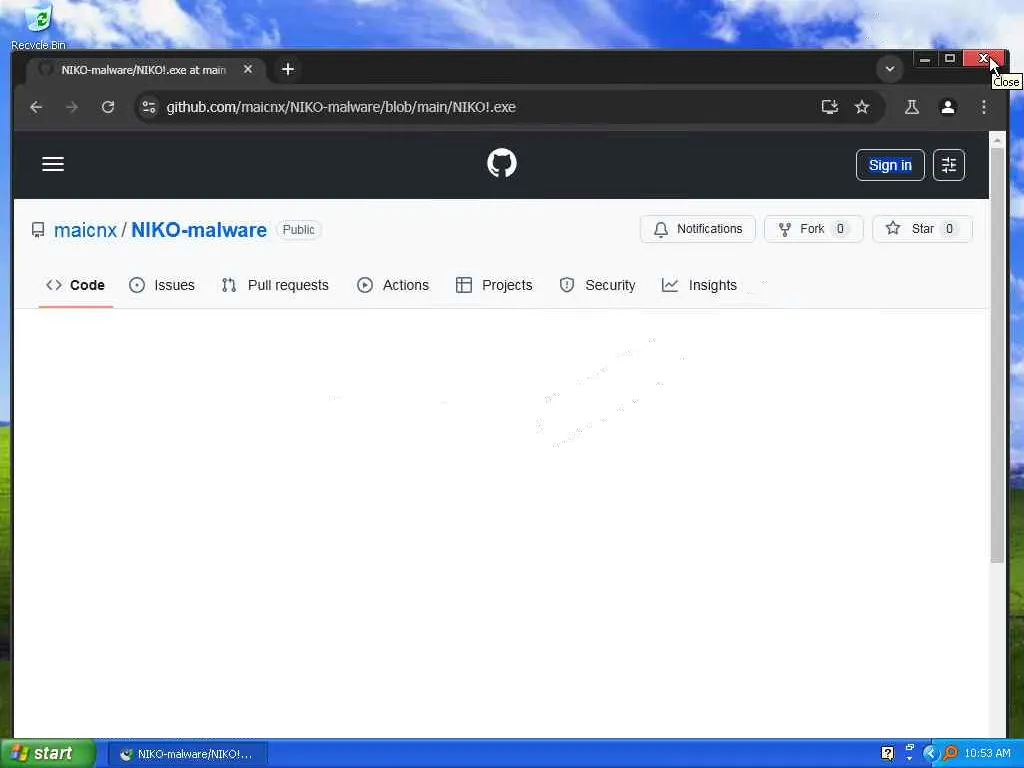Switch to the Issues tab

click(162, 285)
